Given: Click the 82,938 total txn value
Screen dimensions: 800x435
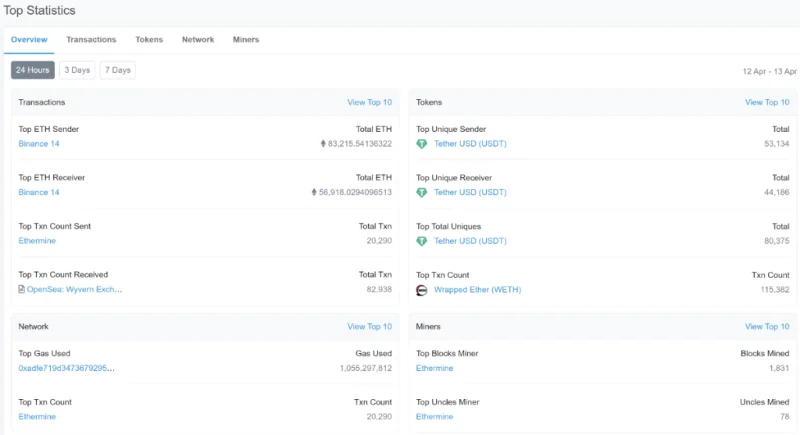Looking at the screenshot, I should pos(379,289).
